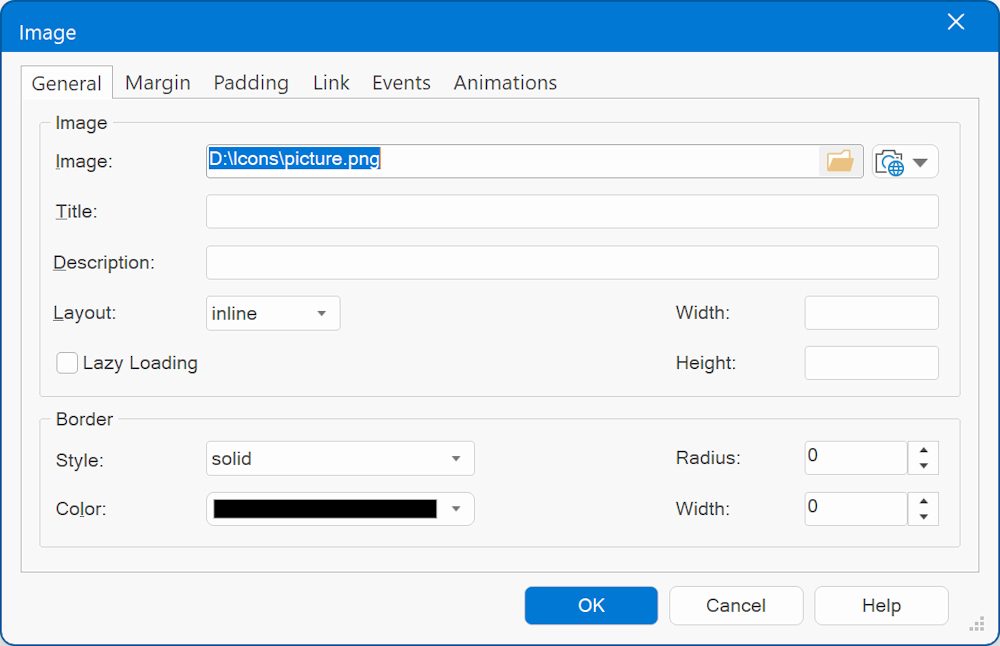Screen dimensions: 1000x646
Task: Click the Title input field
Action: coord(572,212)
